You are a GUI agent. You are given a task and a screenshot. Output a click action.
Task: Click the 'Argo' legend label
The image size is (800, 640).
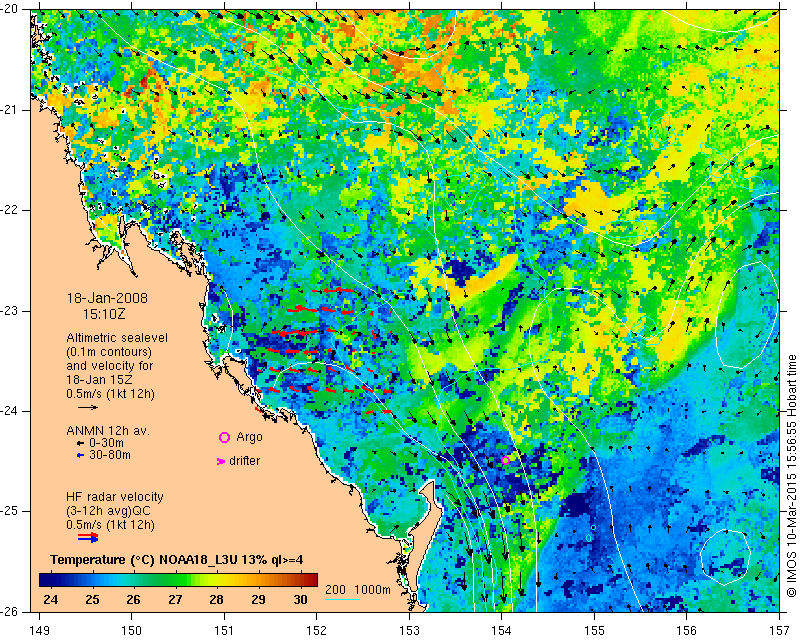249,437
